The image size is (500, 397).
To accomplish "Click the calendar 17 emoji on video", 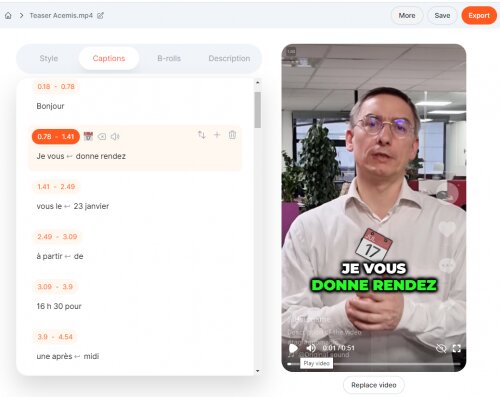I will click(x=374, y=244).
